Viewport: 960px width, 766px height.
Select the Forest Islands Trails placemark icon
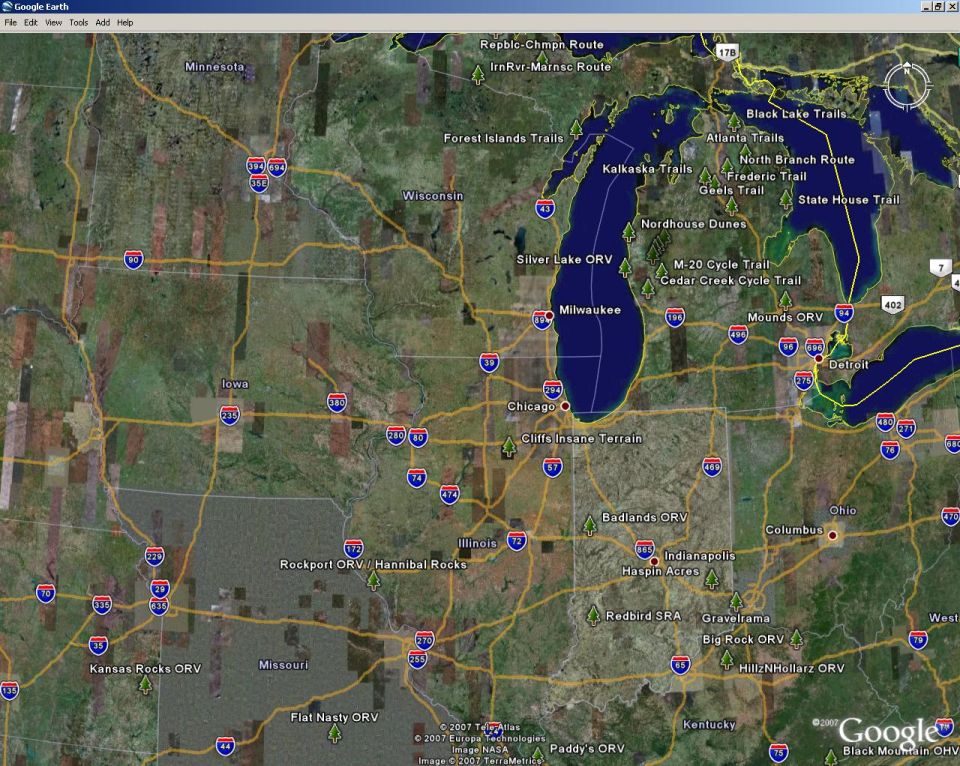click(x=576, y=129)
